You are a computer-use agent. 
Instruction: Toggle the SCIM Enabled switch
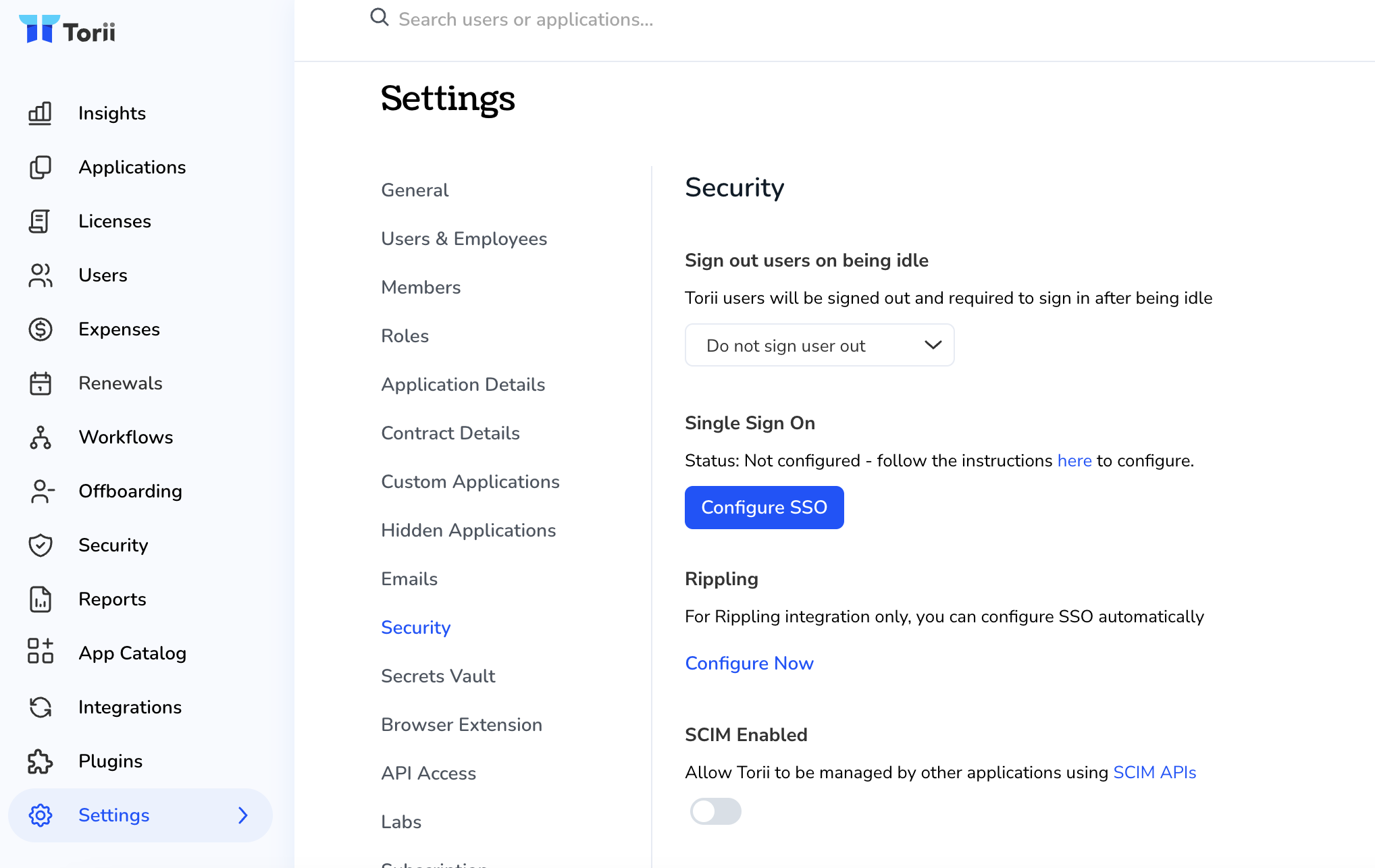[715, 811]
